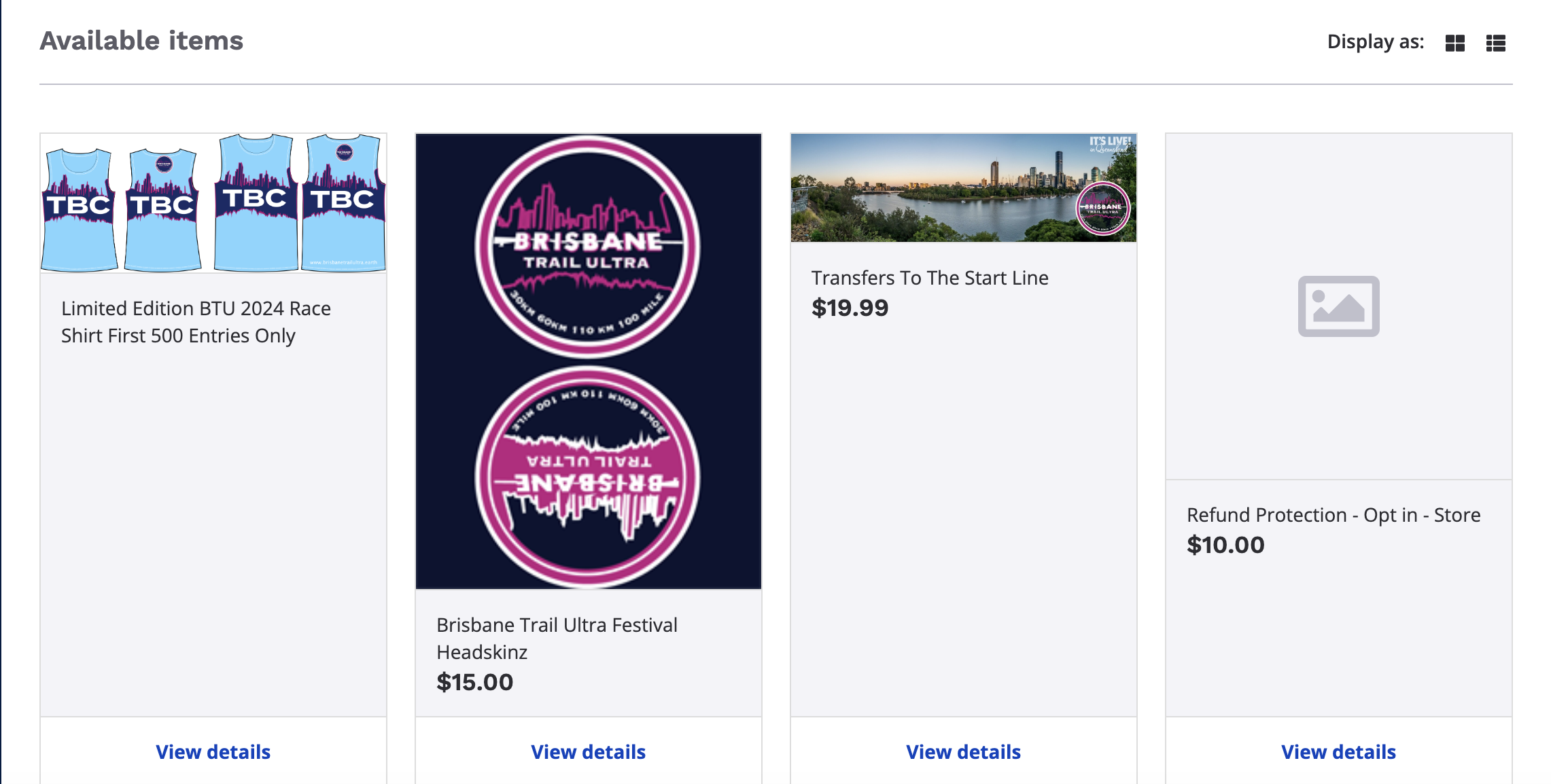View details for Headskinz item

[x=589, y=751]
